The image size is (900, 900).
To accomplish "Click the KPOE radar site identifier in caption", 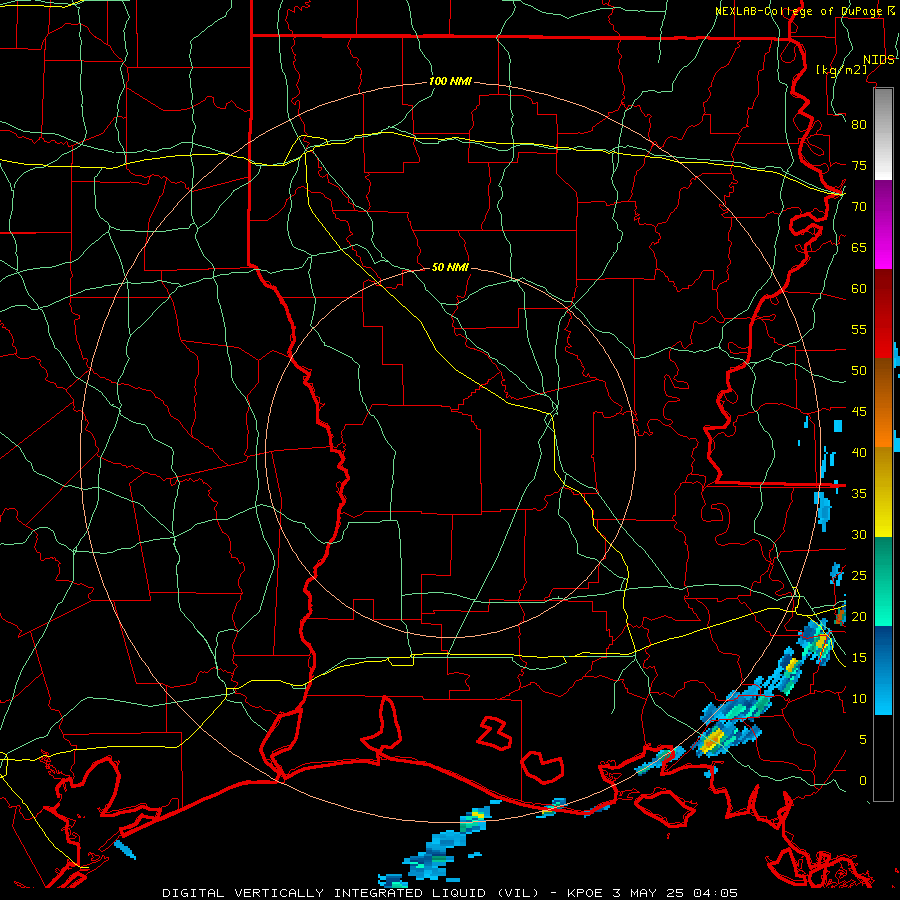I will 585,893.
